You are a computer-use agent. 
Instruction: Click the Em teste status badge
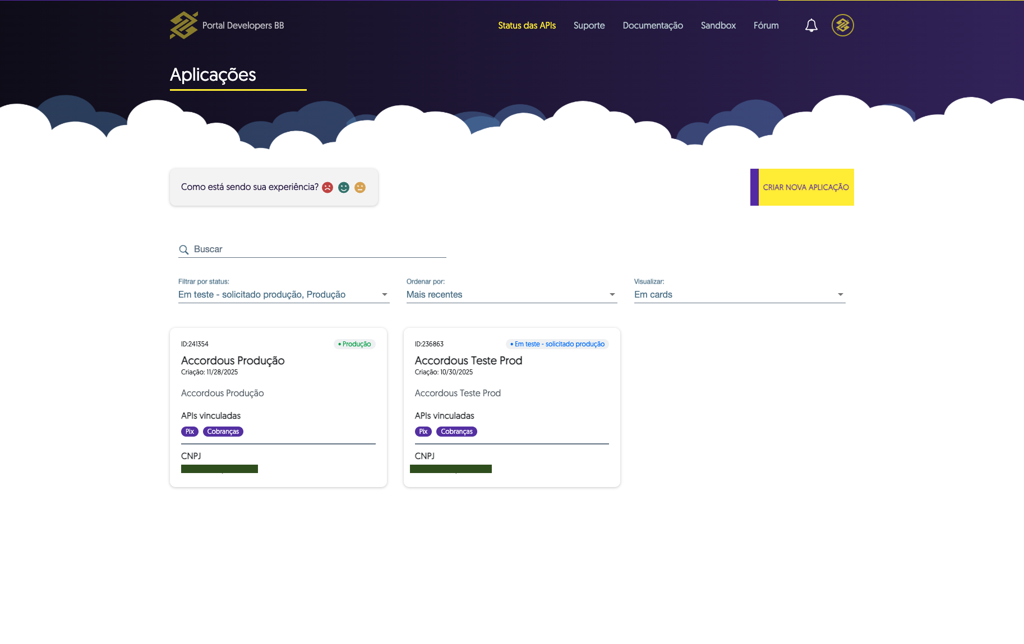tap(558, 344)
